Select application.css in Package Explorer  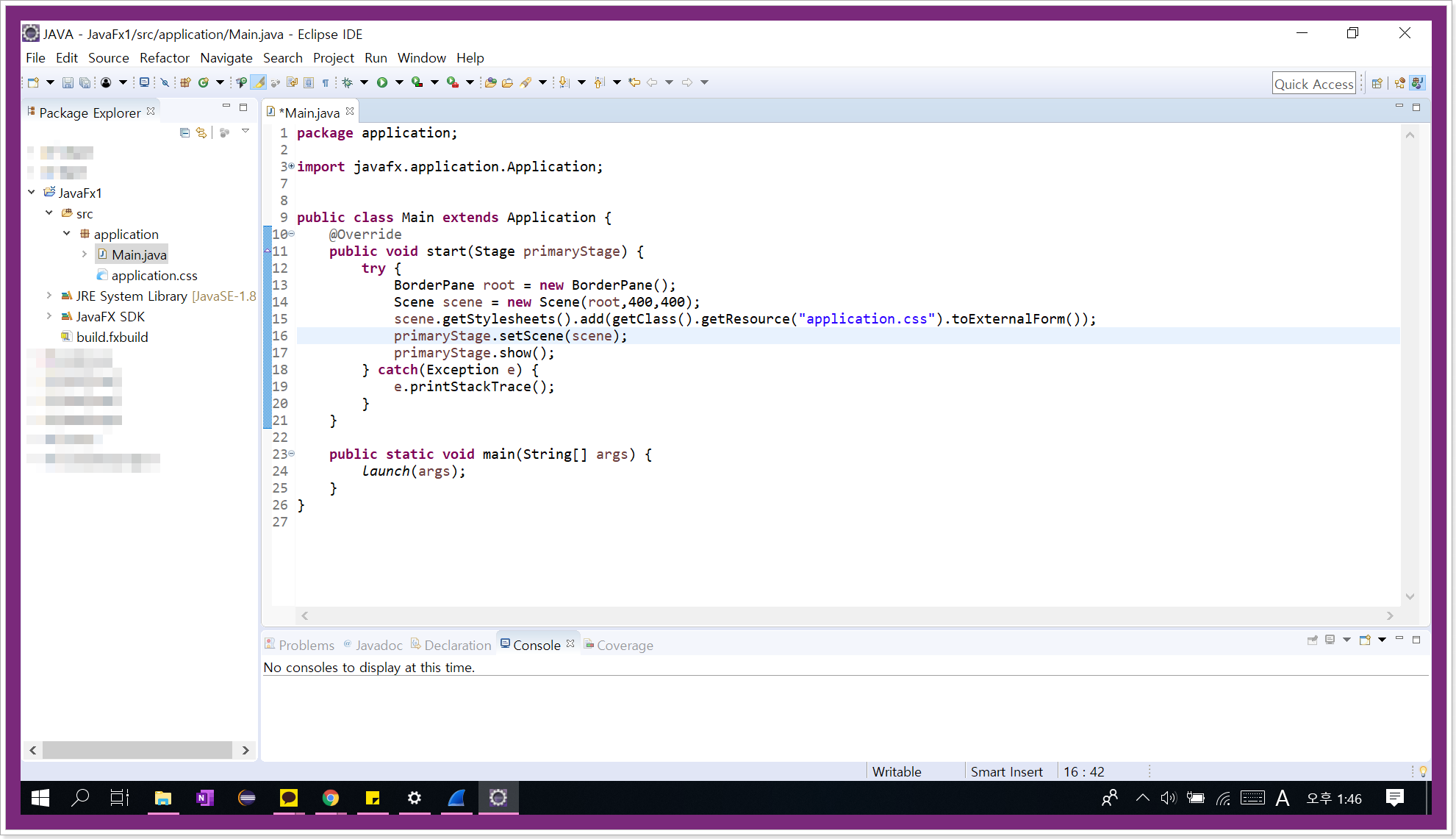pyautogui.click(x=147, y=275)
